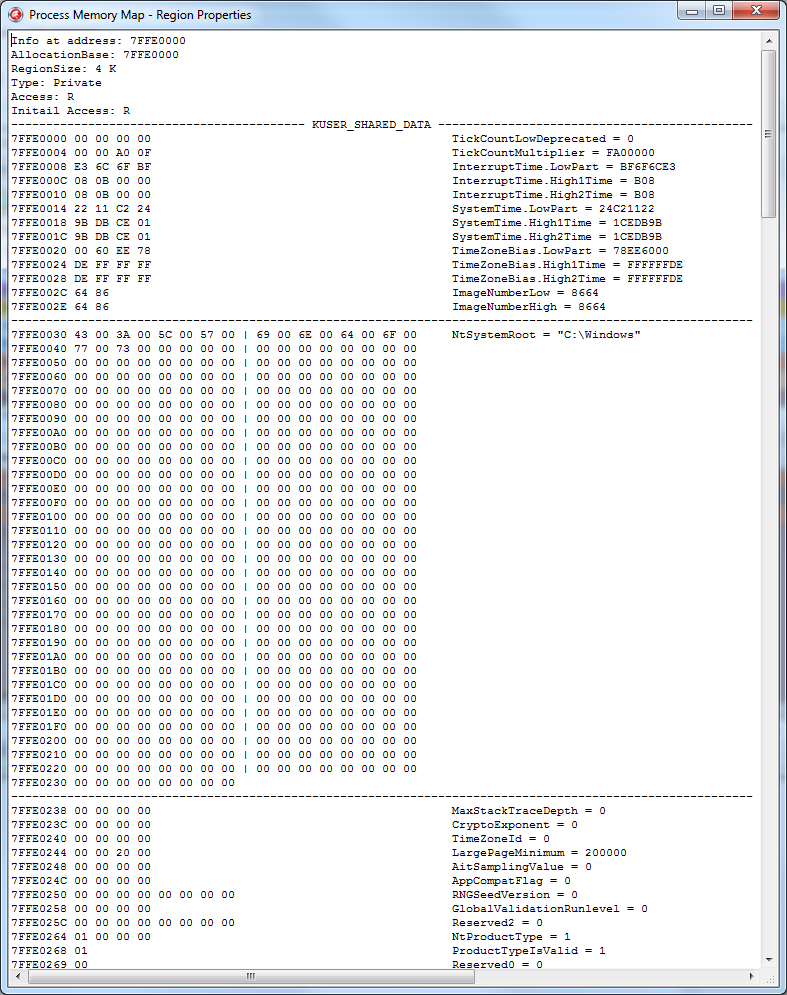Viewport: 787px width, 995px height.
Task: Click address 7FFE0030 hex row
Action: pos(214,334)
